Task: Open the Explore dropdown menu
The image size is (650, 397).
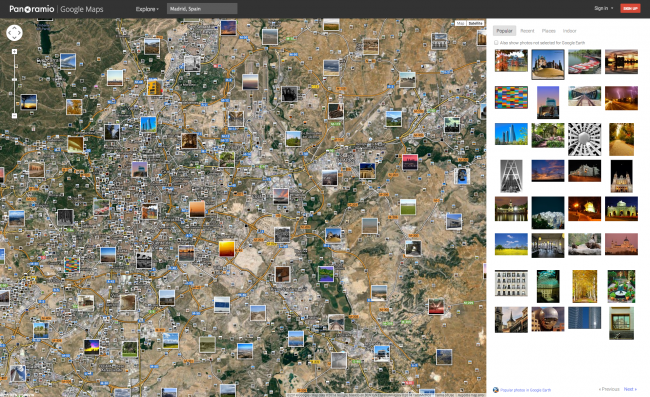Action: pos(147,9)
